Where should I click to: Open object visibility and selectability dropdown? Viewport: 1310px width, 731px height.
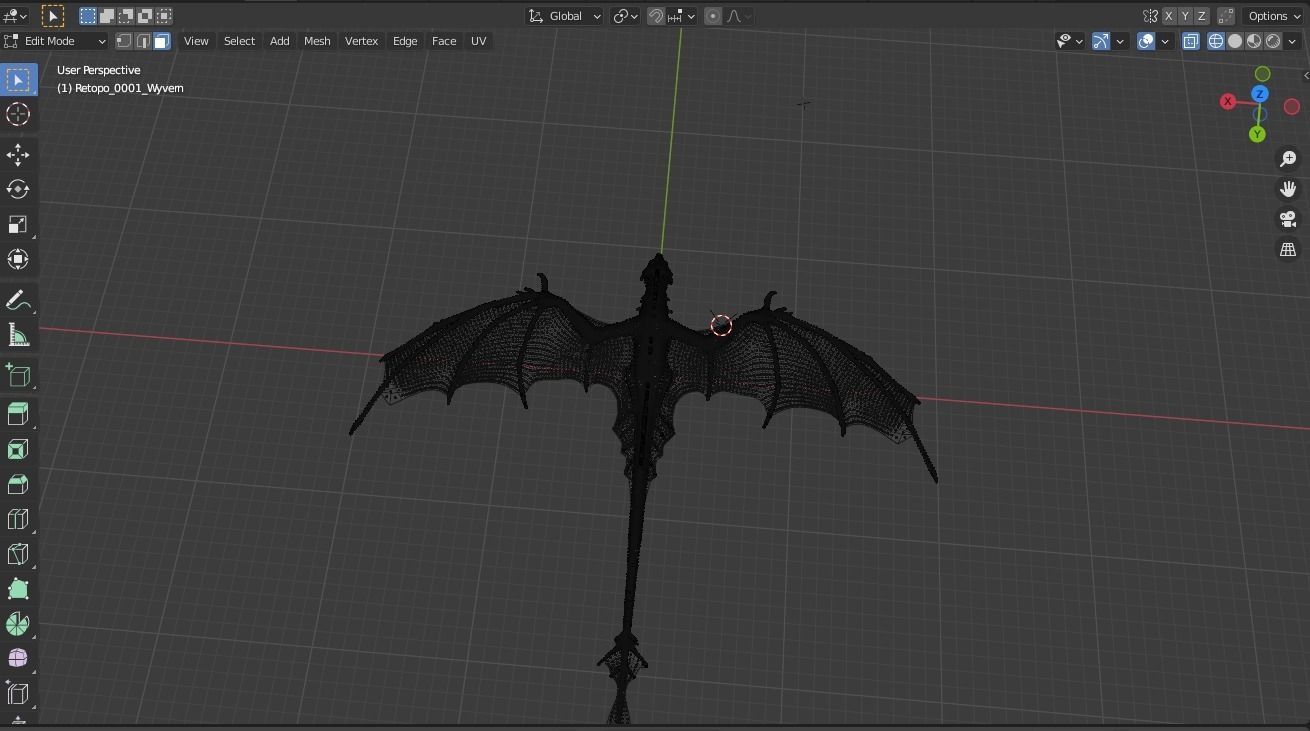1070,41
